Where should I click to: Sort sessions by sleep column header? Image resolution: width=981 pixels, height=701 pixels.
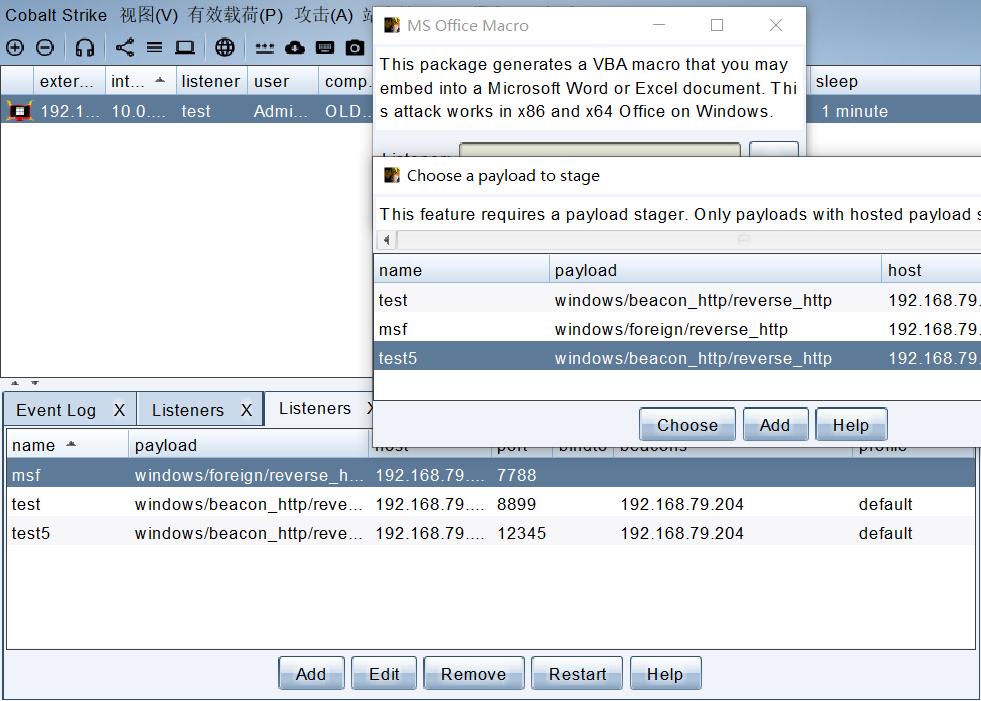tap(895, 81)
